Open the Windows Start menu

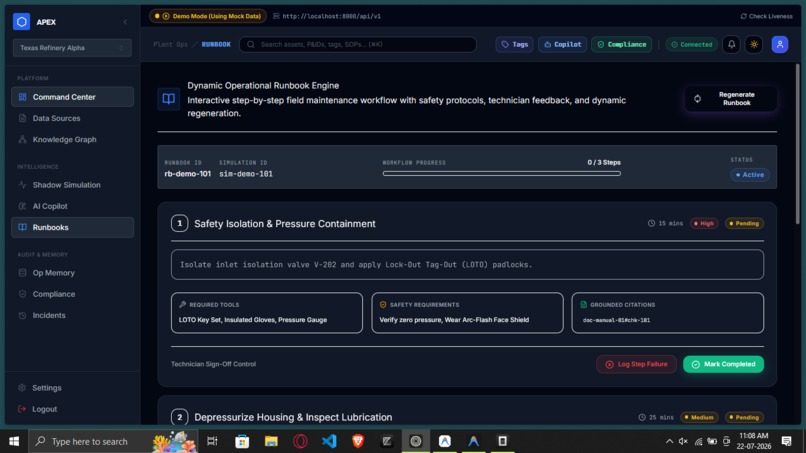pos(14,441)
